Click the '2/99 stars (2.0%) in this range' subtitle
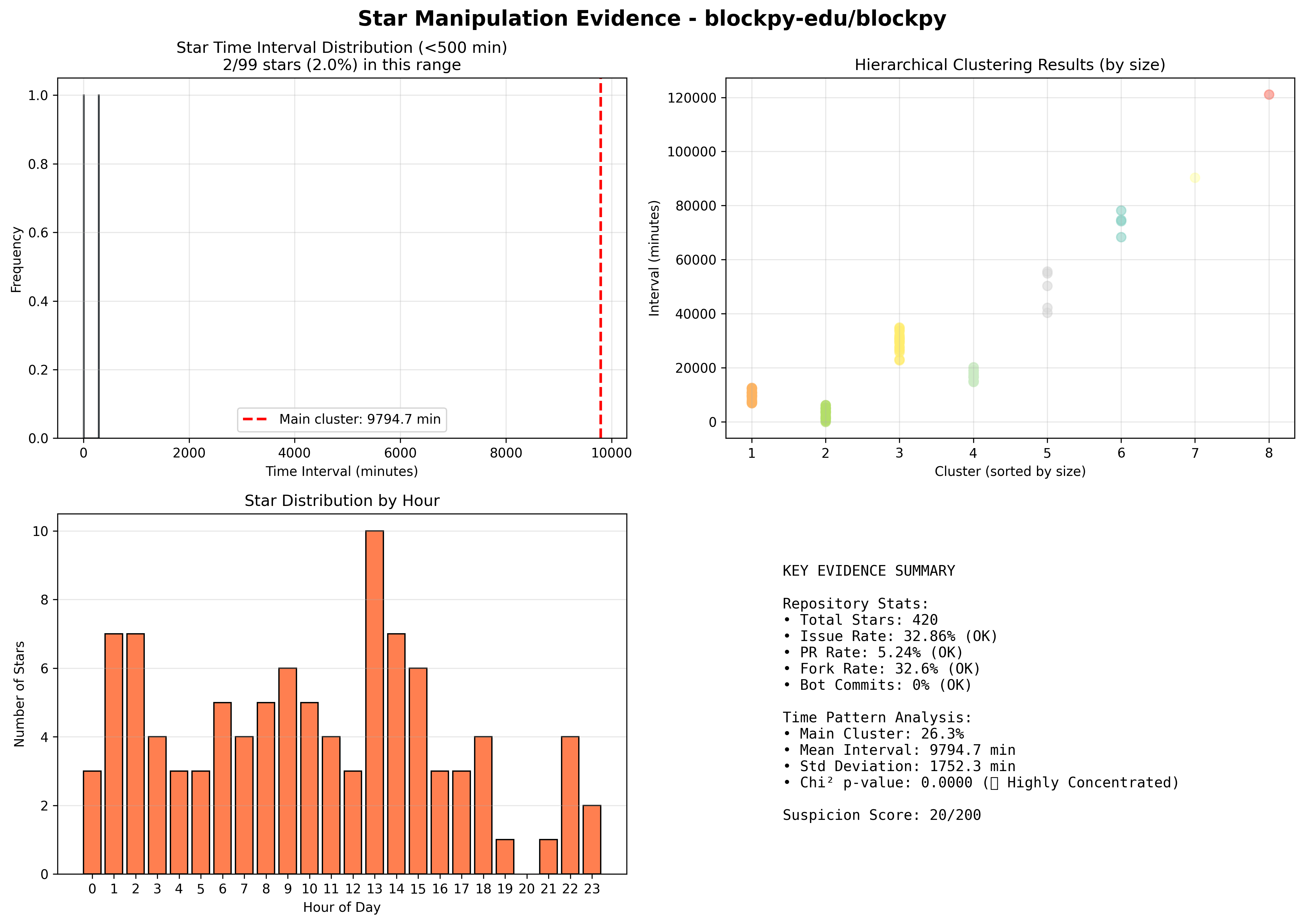This screenshot has width=1304, height=924. point(342,65)
